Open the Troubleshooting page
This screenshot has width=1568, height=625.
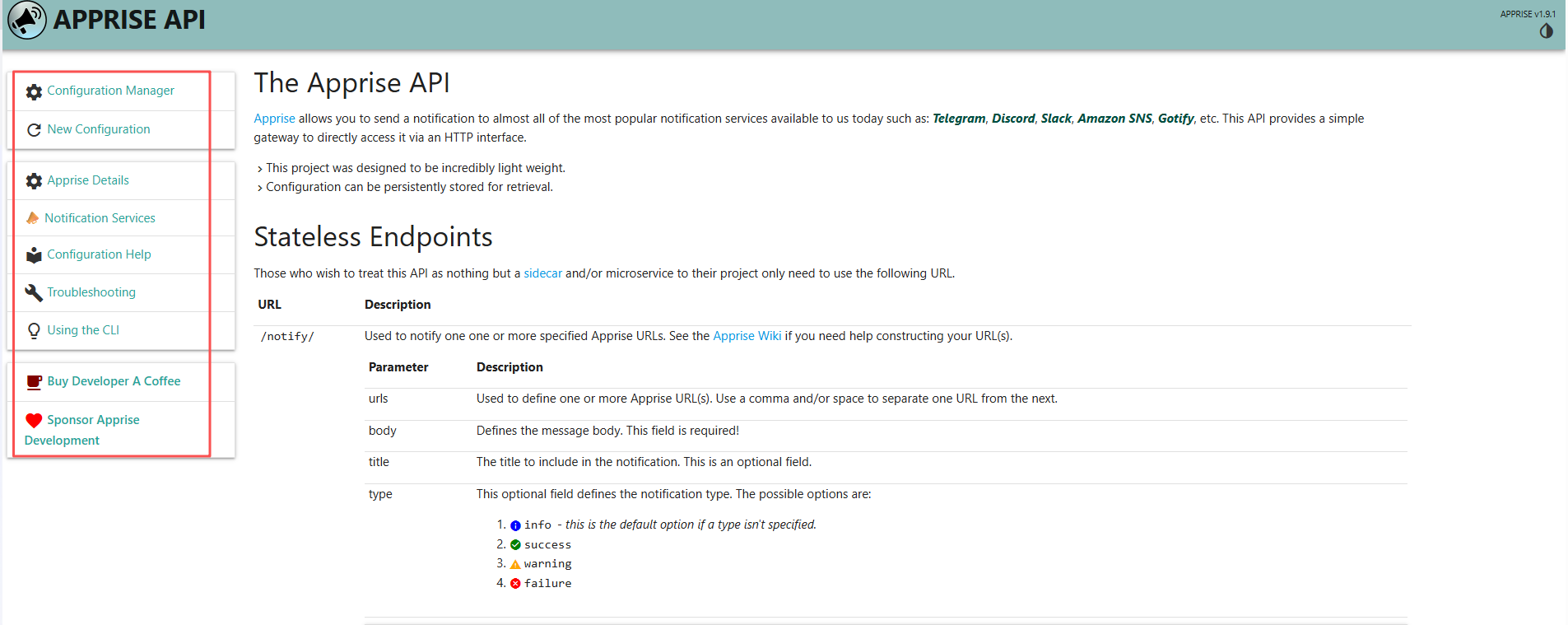(x=91, y=292)
